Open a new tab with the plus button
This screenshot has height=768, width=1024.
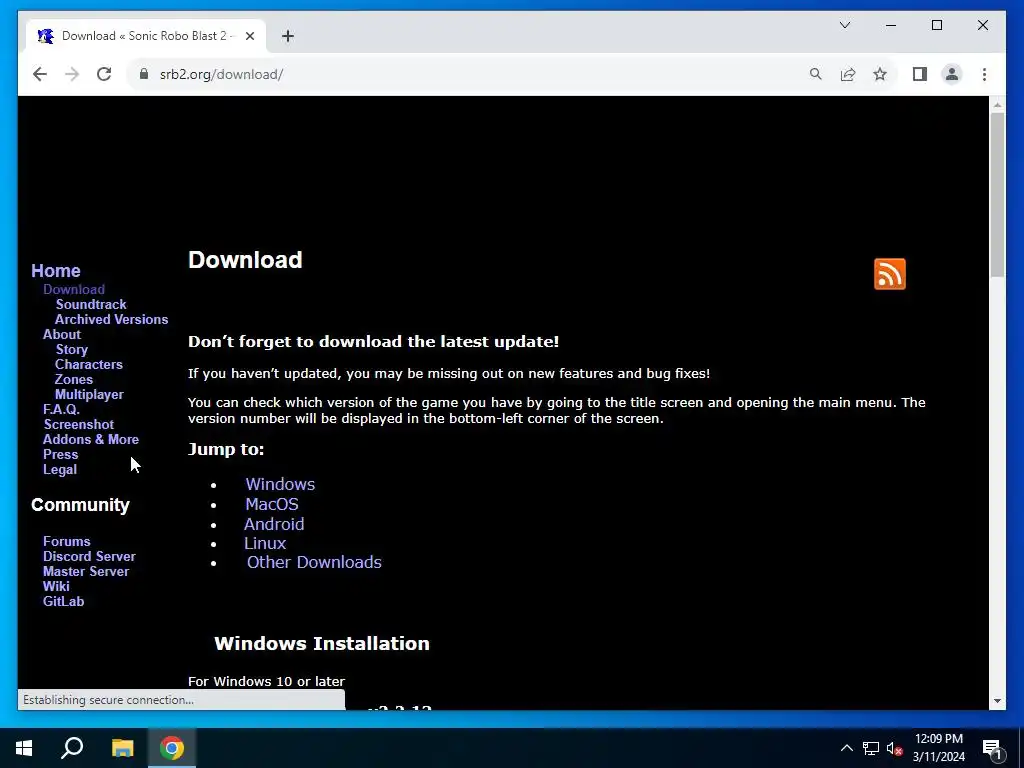(x=288, y=36)
